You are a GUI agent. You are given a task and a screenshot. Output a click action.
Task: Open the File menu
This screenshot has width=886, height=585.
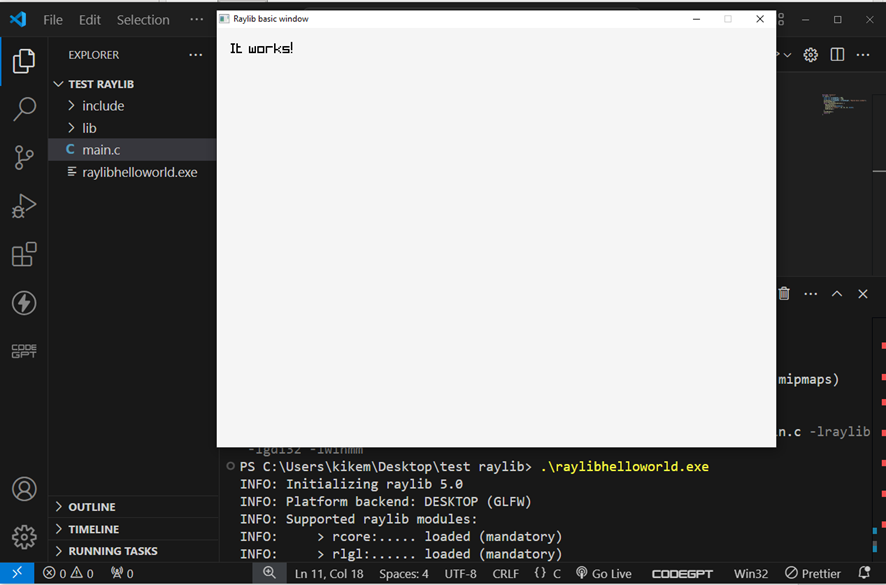(x=53, y=20)
